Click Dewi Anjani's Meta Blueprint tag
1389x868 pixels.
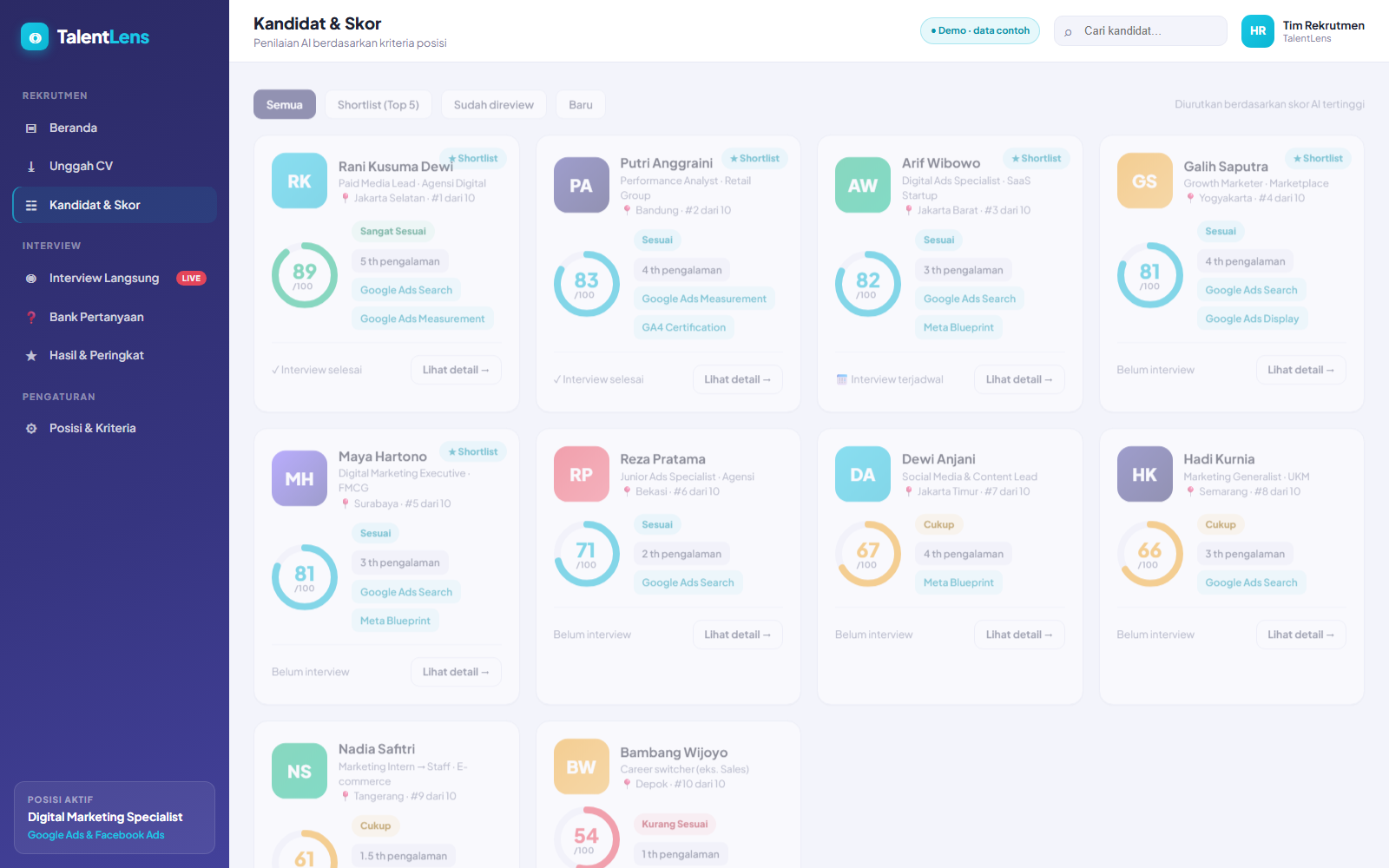[x=958, y=582]
